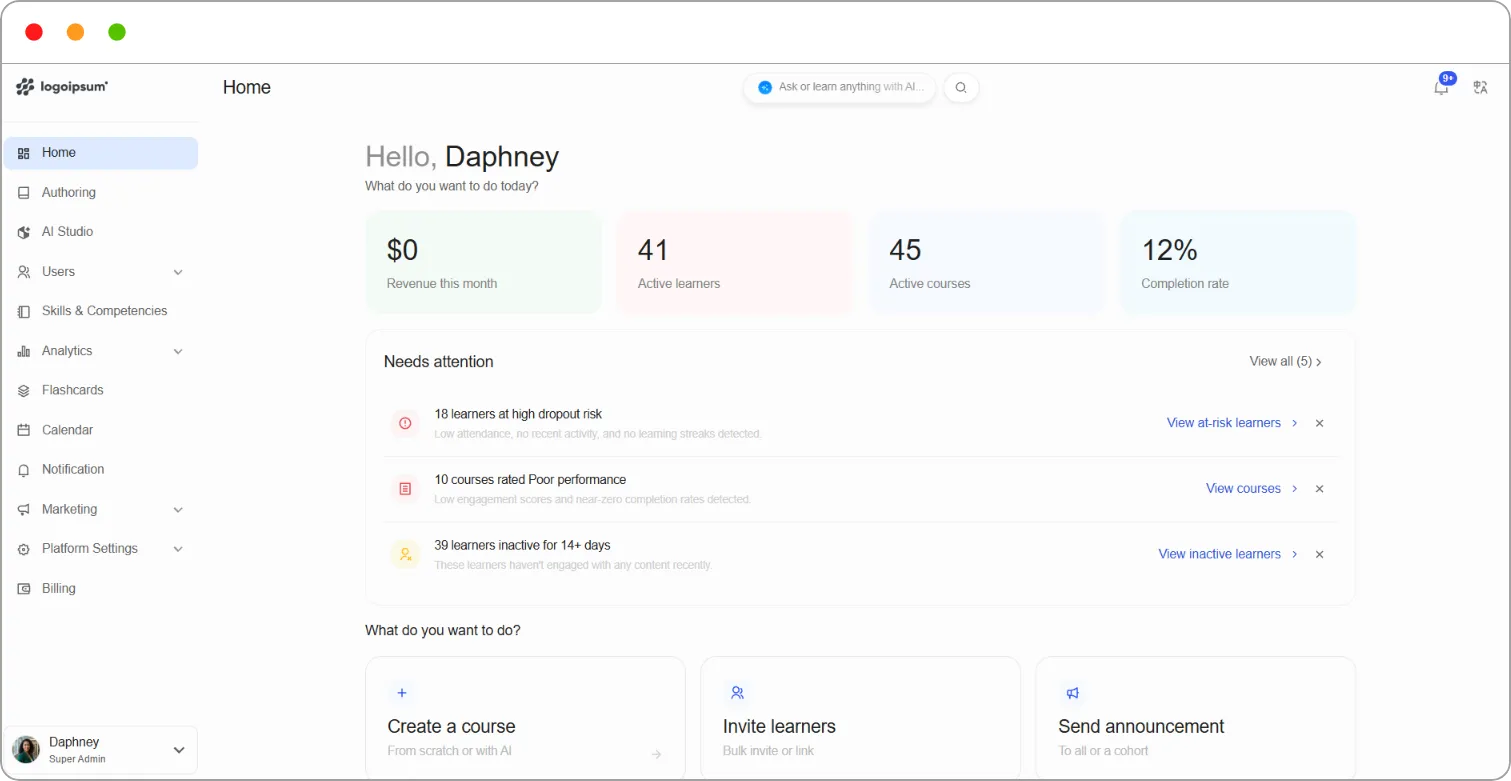Click the arrow on Create a course card

pyautogui.click(x=656, y=754)
